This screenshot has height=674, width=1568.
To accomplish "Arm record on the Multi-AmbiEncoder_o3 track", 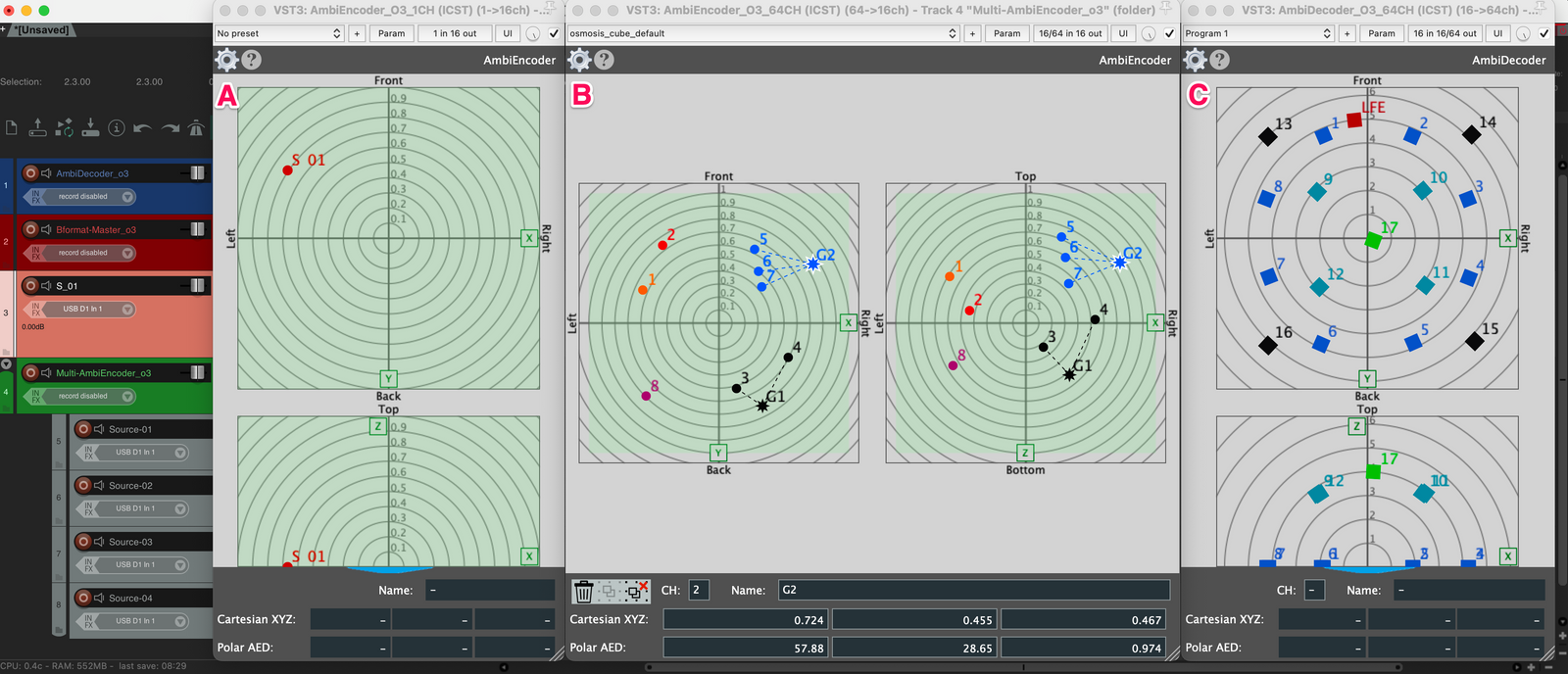I will coord(30,373).
